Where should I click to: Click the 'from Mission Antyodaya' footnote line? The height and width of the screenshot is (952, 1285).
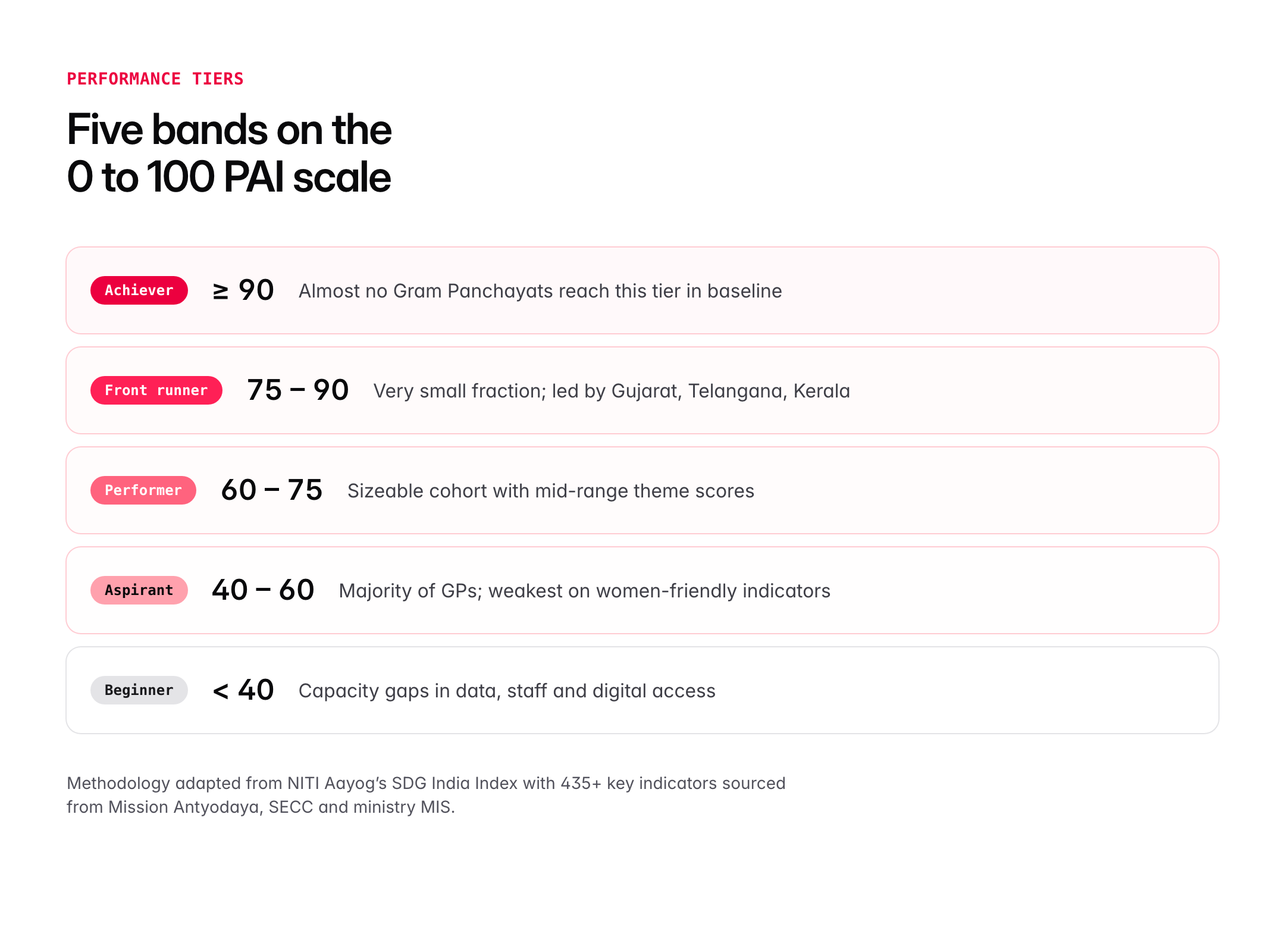pyautogui.click(x=261, y=807)
